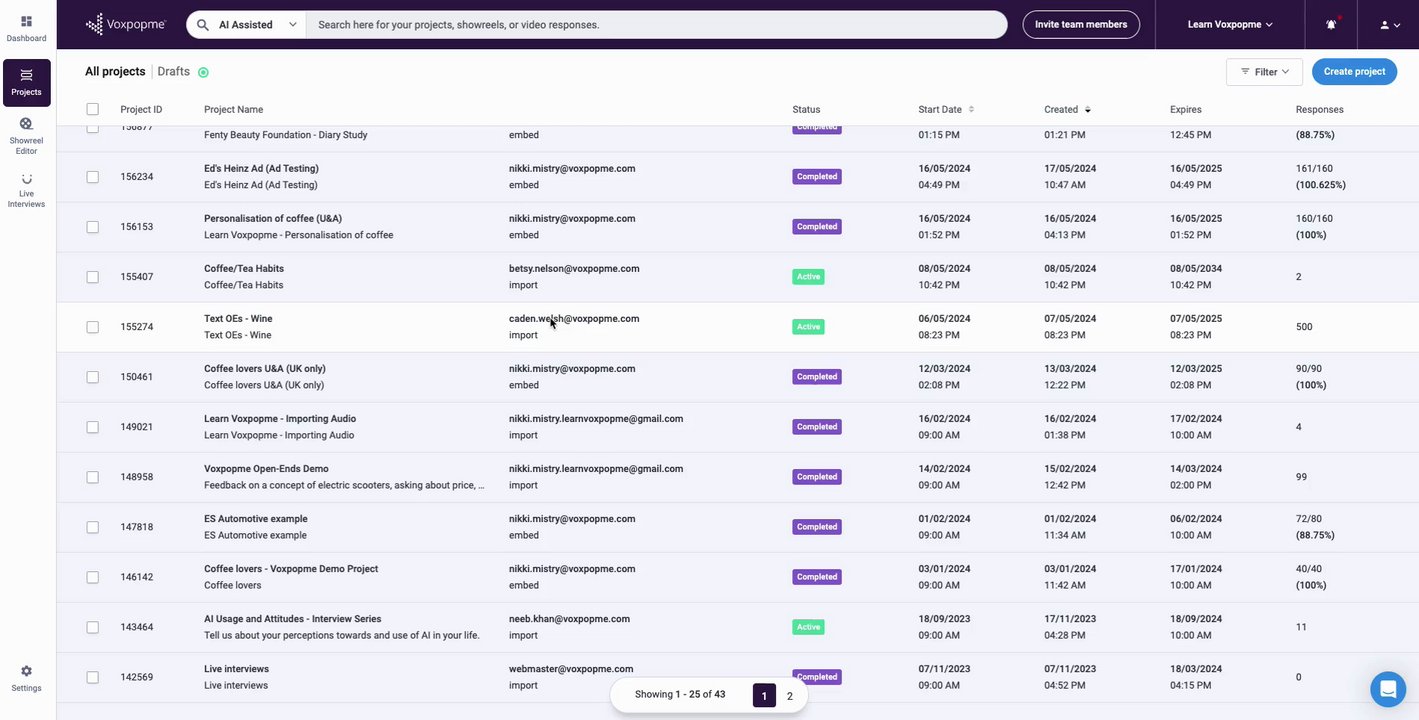
Task: Click the notifications bell icon
Action: [x=1331, y=25]
